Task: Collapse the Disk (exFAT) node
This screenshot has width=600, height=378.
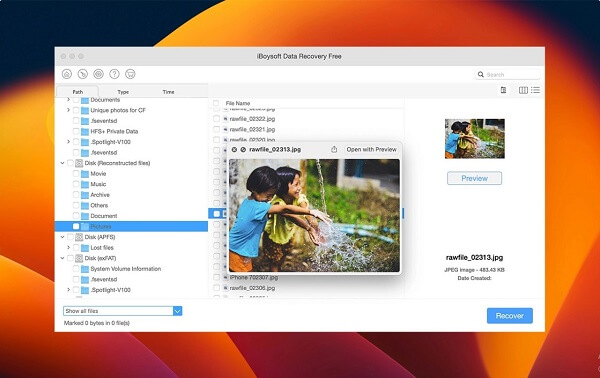Action: coord(62,258)
